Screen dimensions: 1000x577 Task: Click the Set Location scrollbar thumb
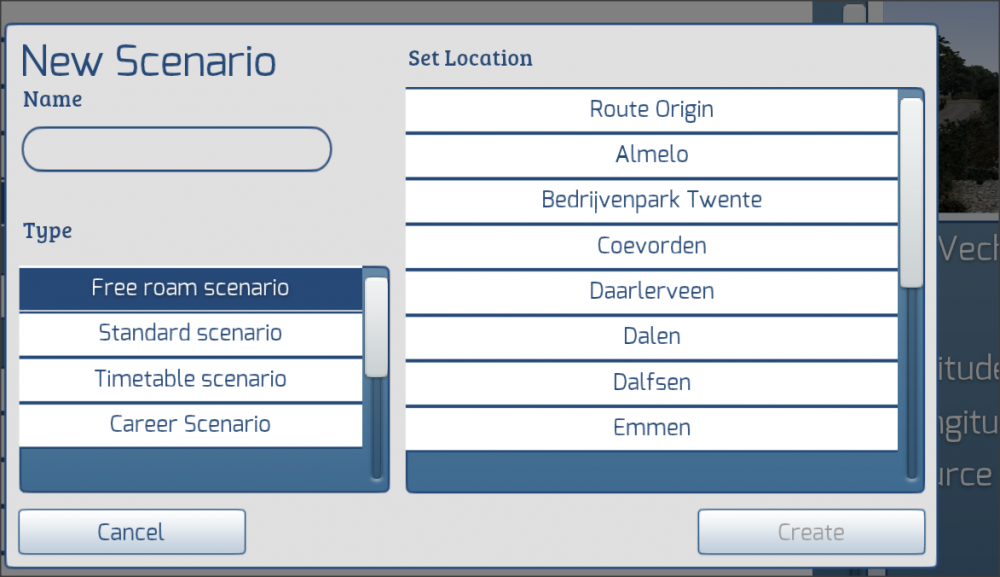coord(911,192)
